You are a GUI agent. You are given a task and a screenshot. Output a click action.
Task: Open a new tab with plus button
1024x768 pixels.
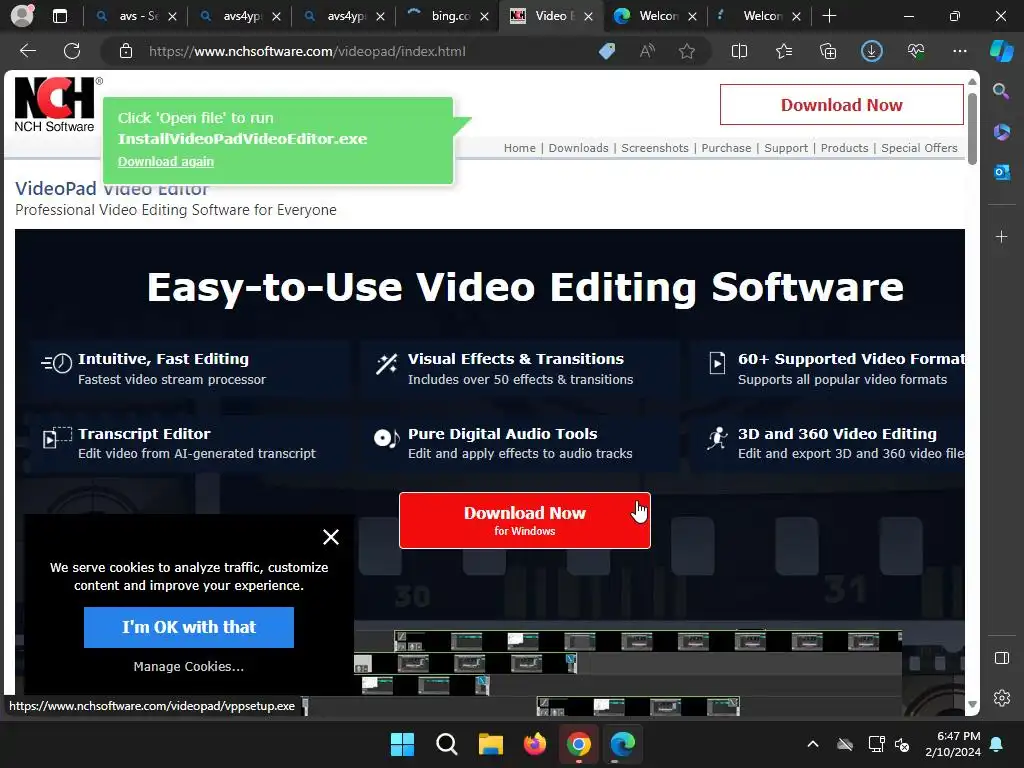coord(829,16)
